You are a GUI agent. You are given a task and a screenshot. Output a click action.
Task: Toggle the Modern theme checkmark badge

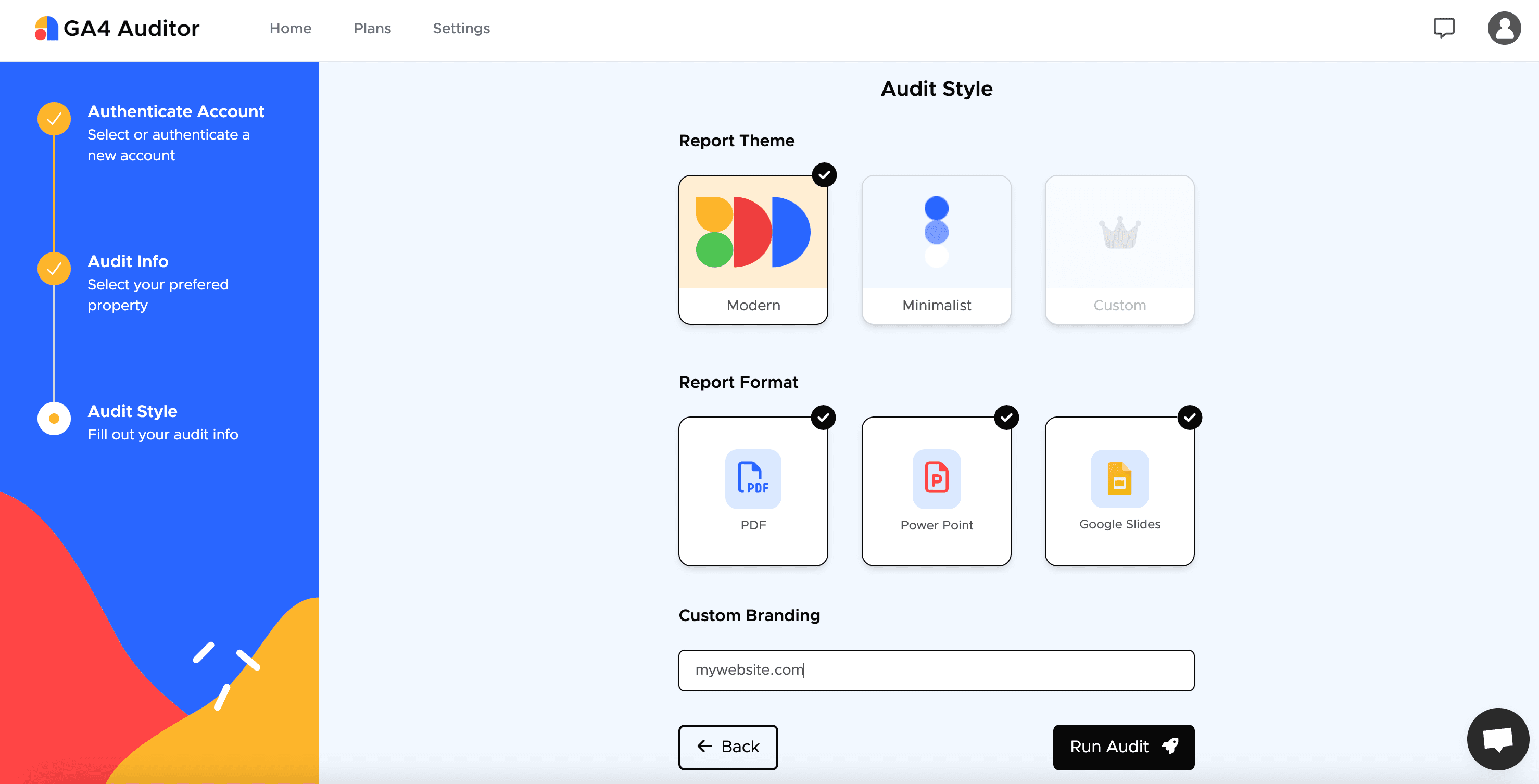824,175
